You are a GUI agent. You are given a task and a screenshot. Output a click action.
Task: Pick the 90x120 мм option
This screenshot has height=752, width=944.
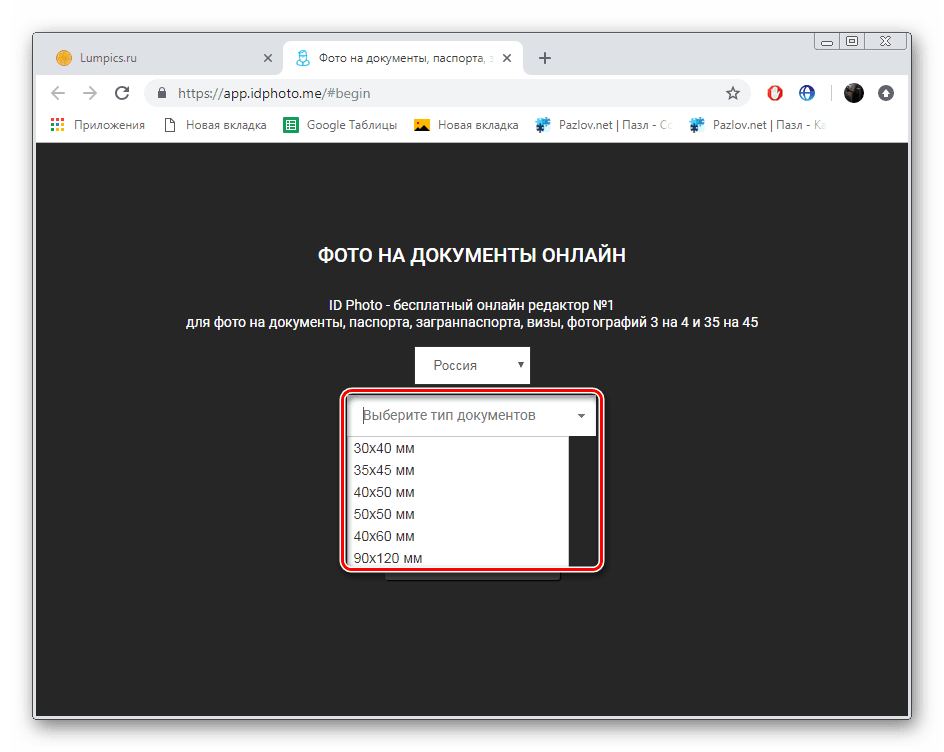coord(458,558)
